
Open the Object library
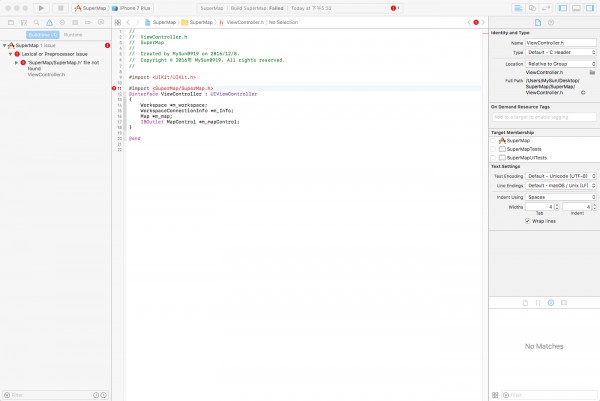tap(551, 303)
